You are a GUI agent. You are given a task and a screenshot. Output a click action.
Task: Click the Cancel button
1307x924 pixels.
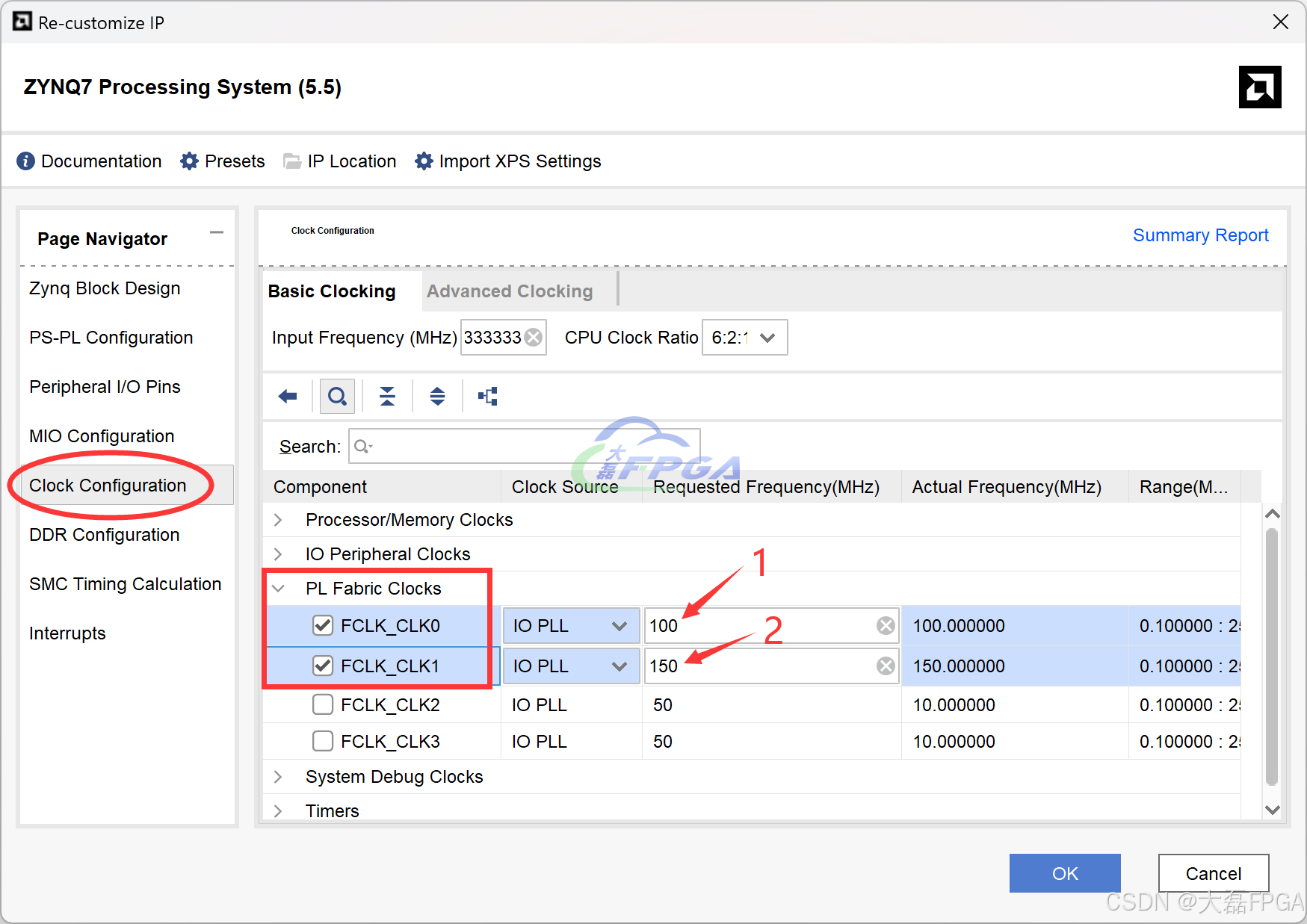pos(1214,873)
